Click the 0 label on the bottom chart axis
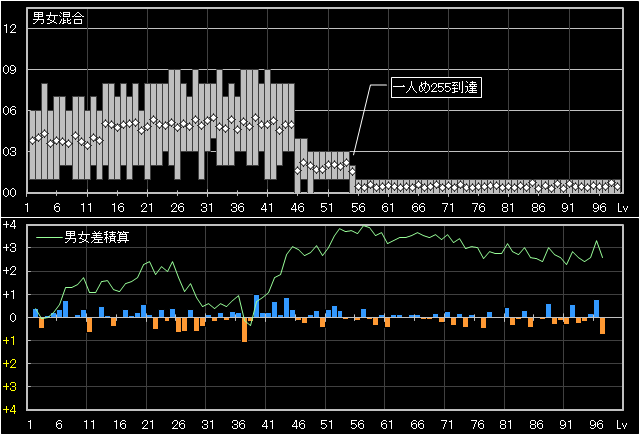Image resolution: width=640 pixels, height=435 pixels. [x=13, y=317]
